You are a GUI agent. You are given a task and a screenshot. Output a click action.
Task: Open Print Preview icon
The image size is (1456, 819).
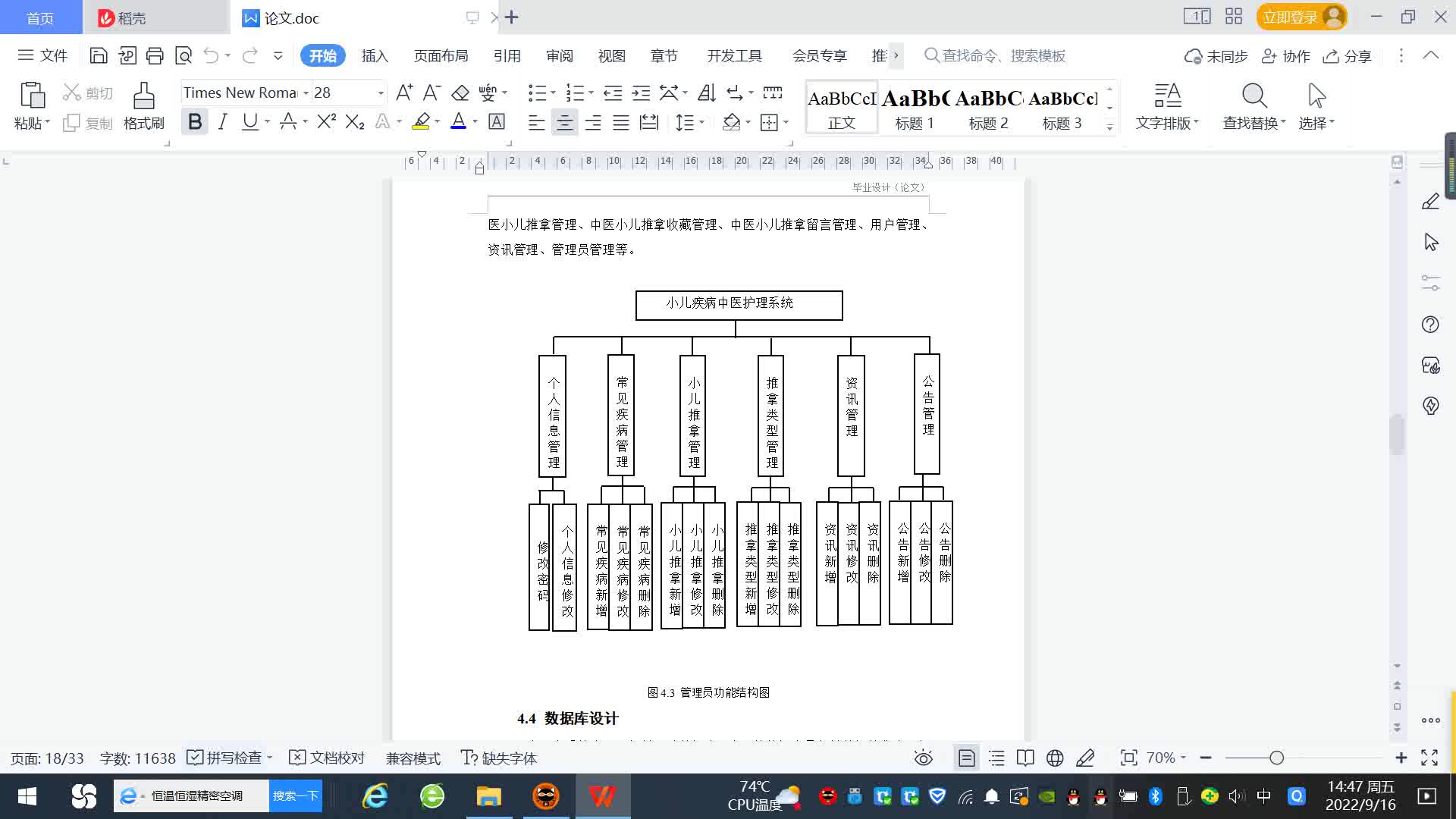click(x=184, y=55)
